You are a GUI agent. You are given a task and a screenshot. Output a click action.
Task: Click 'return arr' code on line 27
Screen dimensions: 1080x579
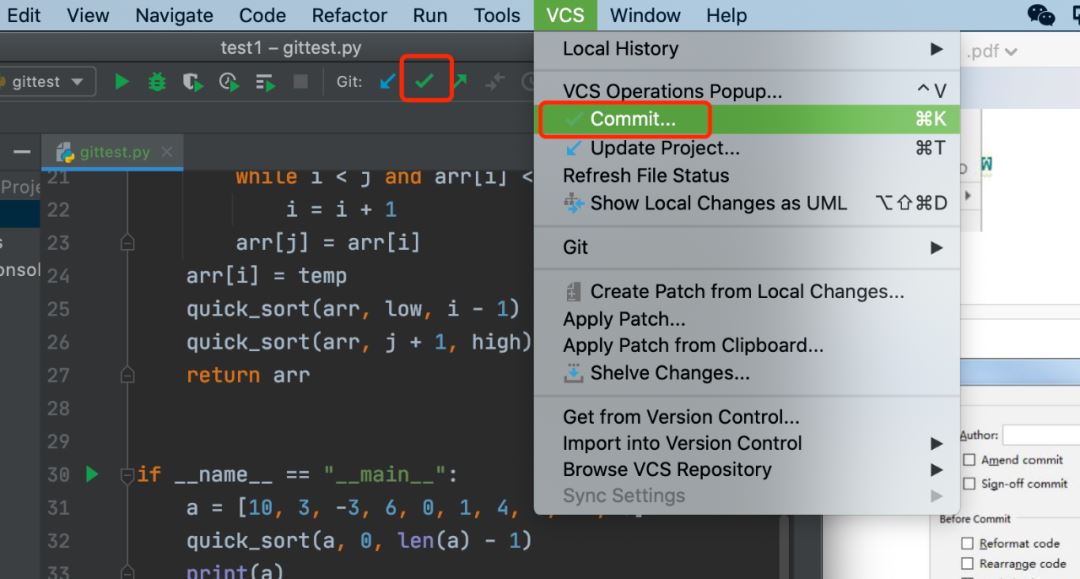tap(248, 375)
